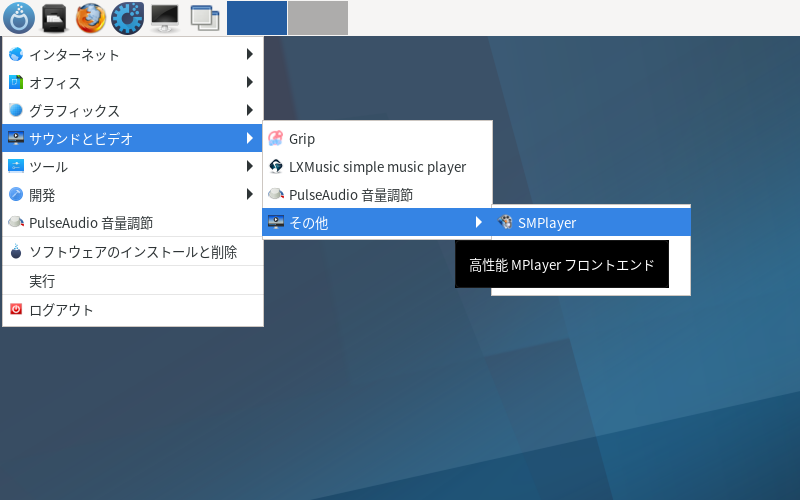Click the SMPlayer app icon
800x500 pixels.
(505, 222)
